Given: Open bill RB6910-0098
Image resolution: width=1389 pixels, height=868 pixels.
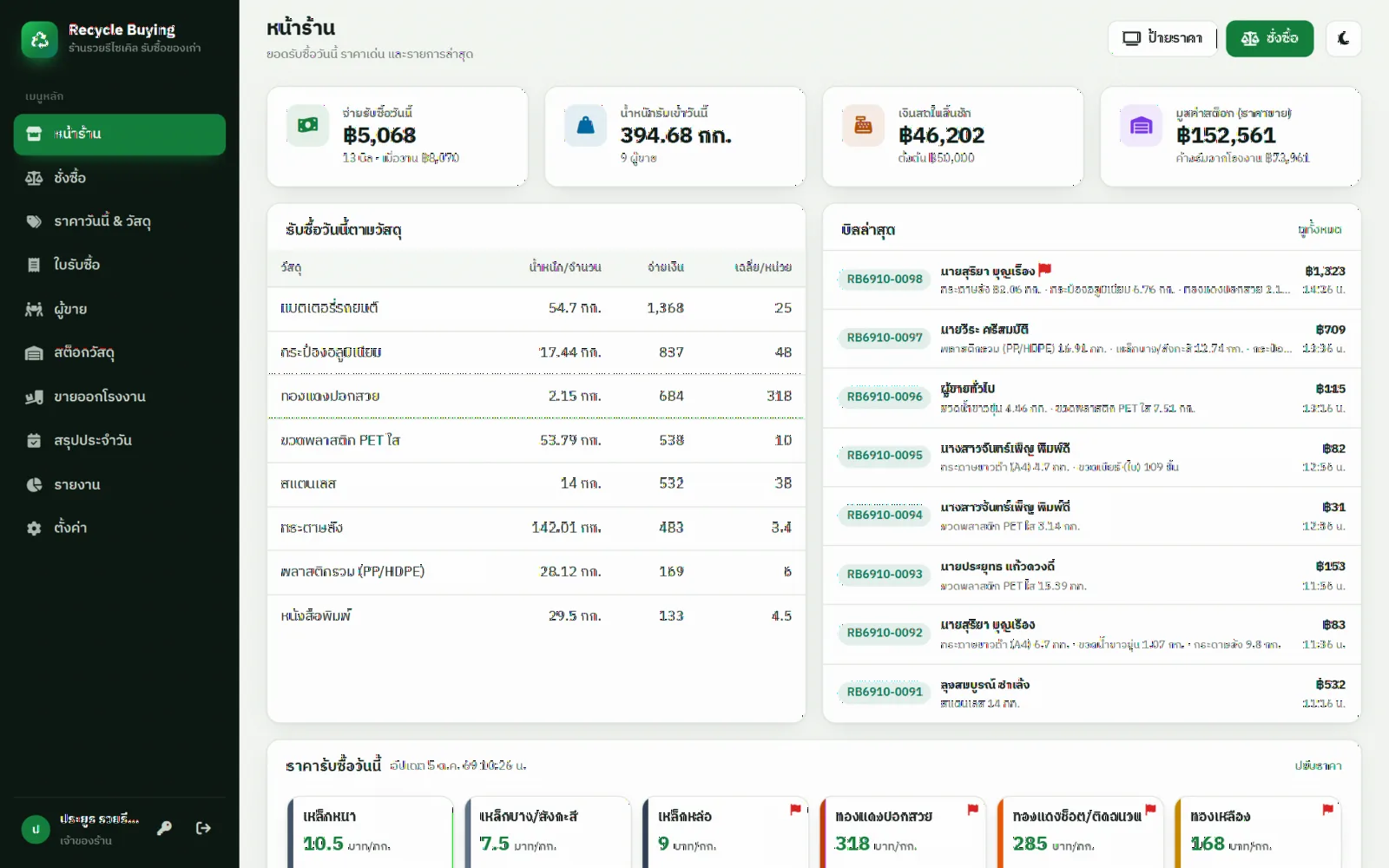Looking at the screenshot, I should point(1091,279).
